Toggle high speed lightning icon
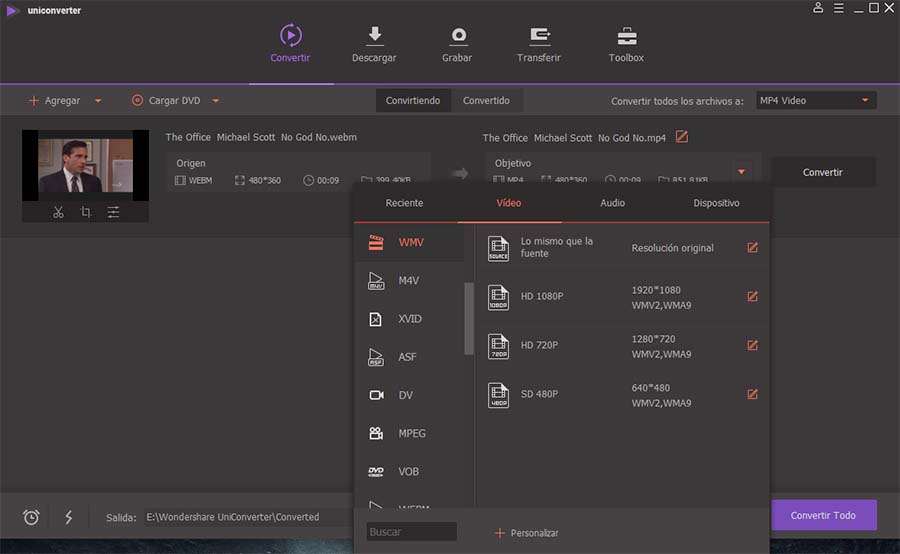Viewport: 900px width, 554px height. [68, 517]
